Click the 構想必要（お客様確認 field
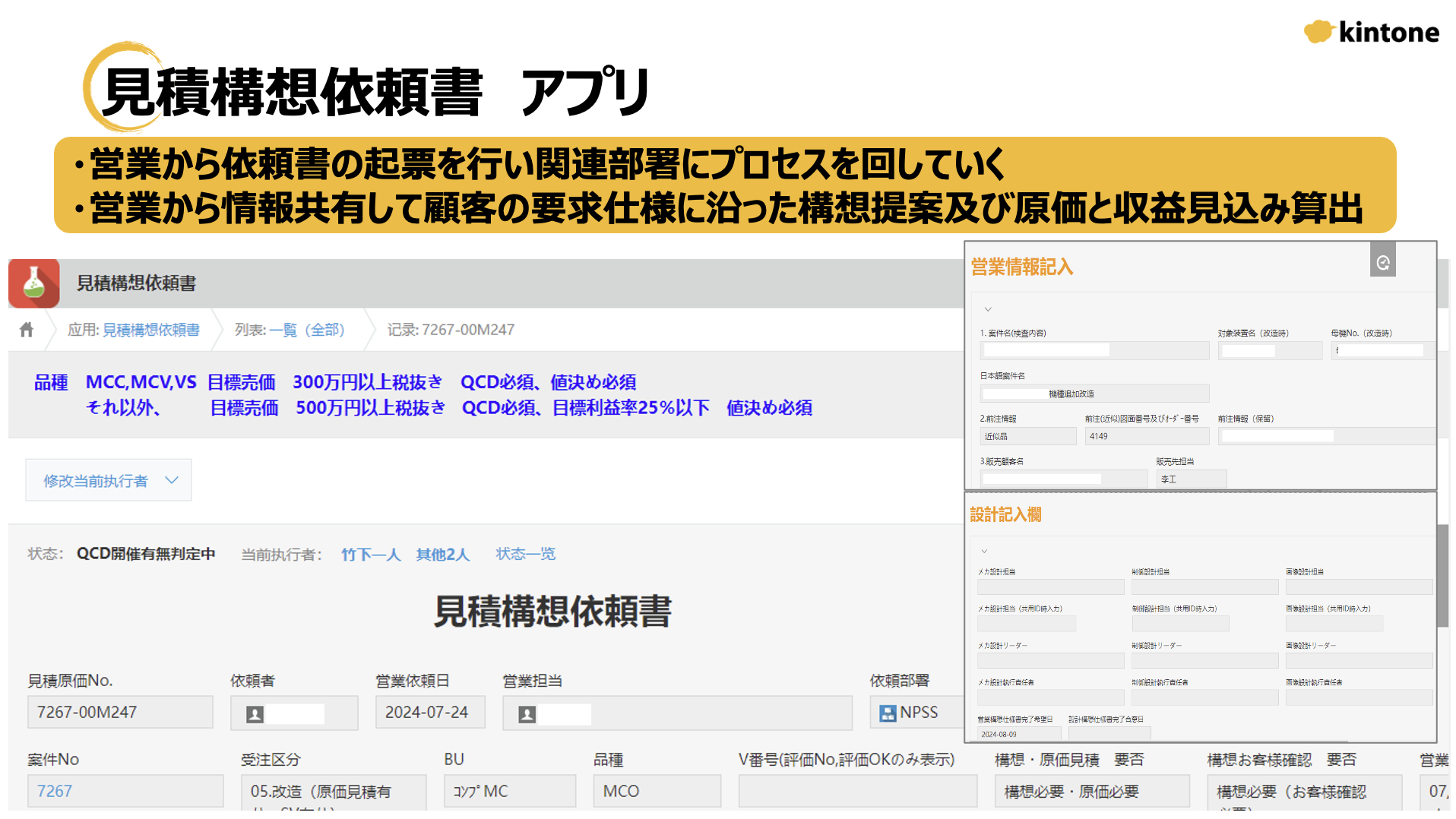The image size is (1456, 819). [x=1305, y=792]
